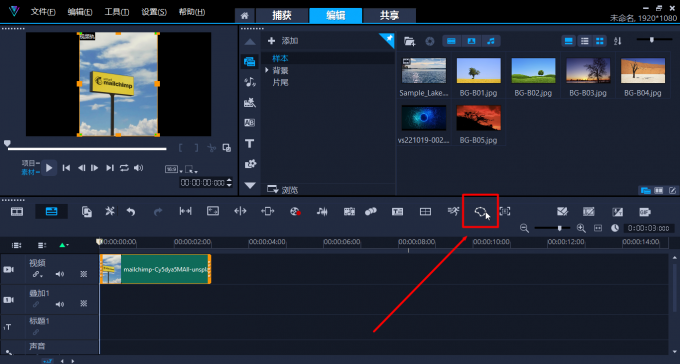Open the green add-marker chapter dropdown
The image size is (680, 364).
pyautogui.click(x=63, y=245)
